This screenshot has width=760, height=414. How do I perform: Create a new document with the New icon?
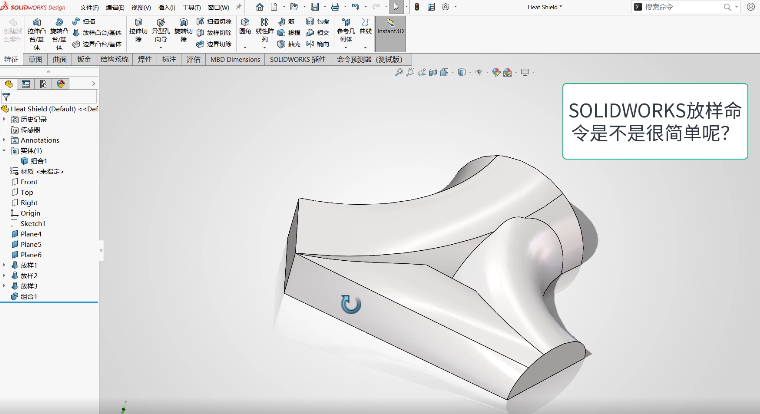click(274, 7)
